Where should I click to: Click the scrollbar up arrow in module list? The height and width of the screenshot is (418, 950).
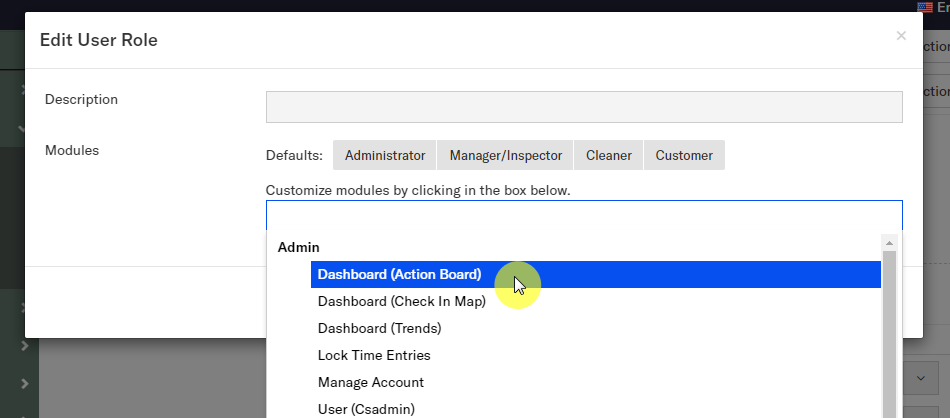(x=888, y=243)
